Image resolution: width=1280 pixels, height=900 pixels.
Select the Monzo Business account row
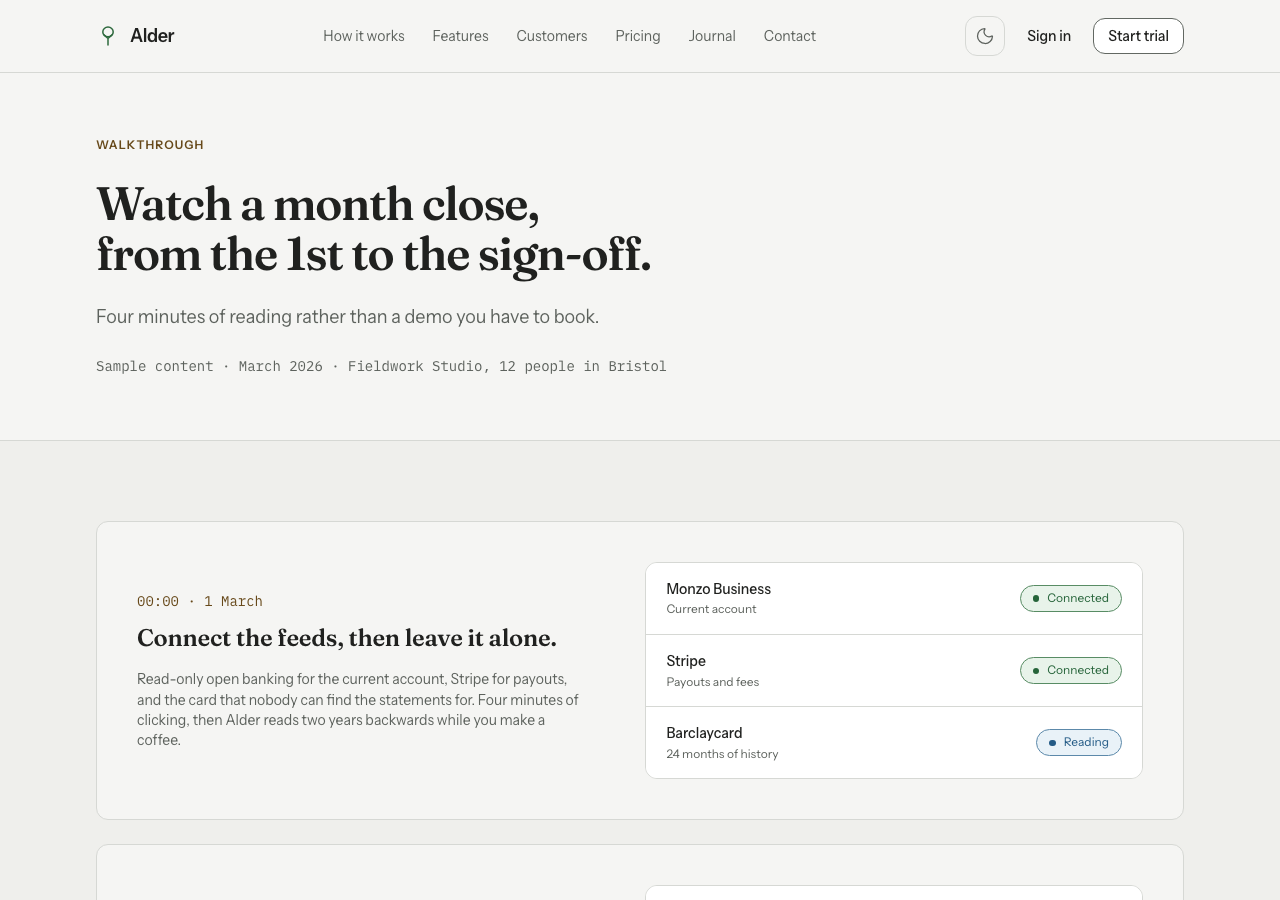pos(894,599)
